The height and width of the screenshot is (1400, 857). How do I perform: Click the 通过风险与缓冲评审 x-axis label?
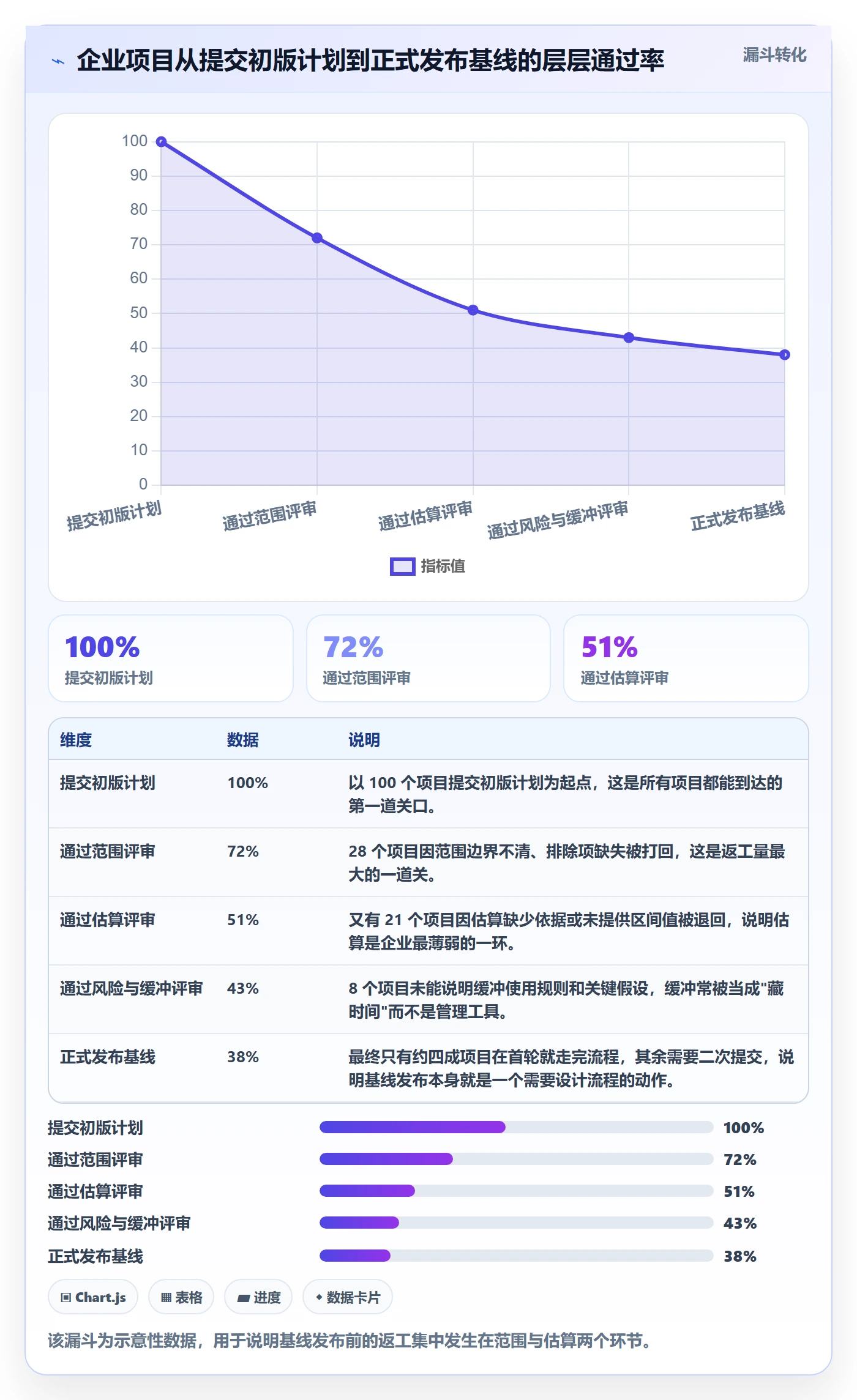click(x=558, y=520)
